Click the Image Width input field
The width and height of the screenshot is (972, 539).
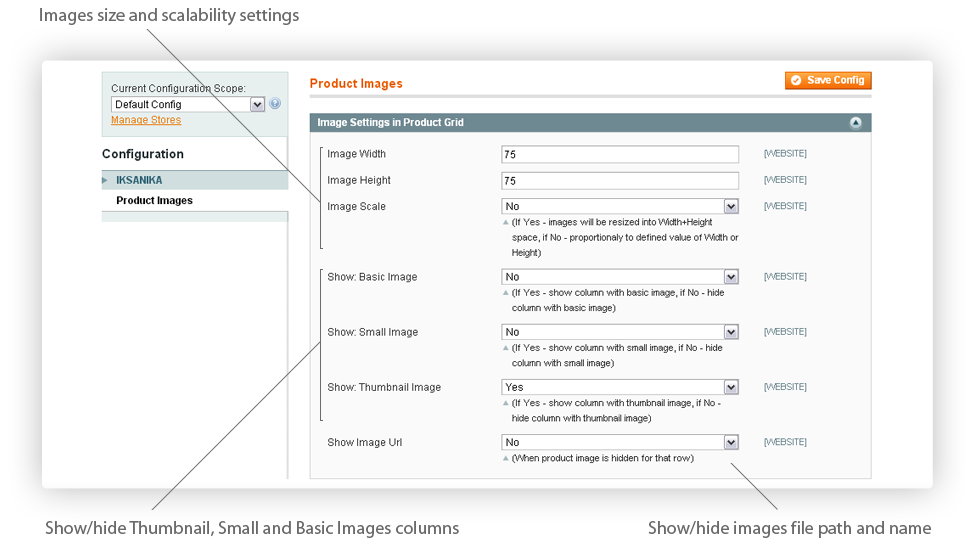[x=620, y=154]
